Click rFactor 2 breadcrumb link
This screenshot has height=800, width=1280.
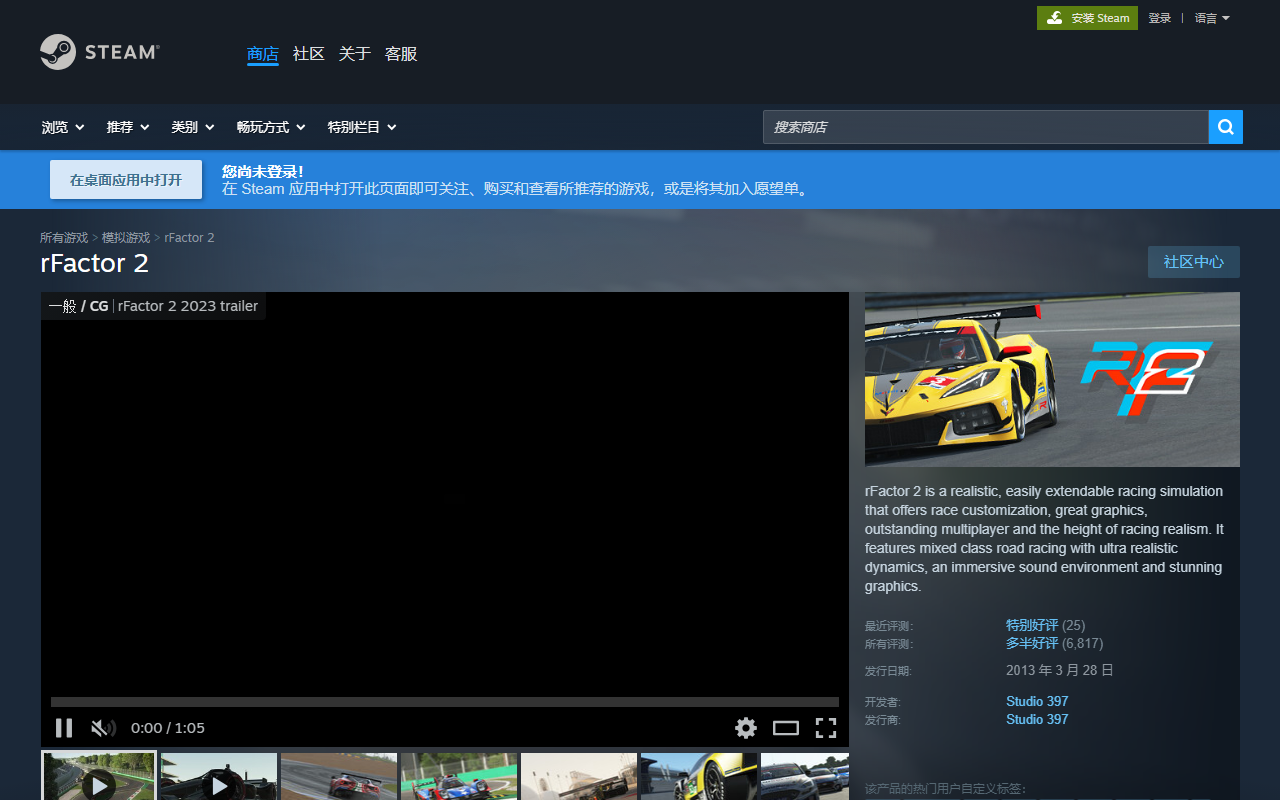click(x=189, y=238)
